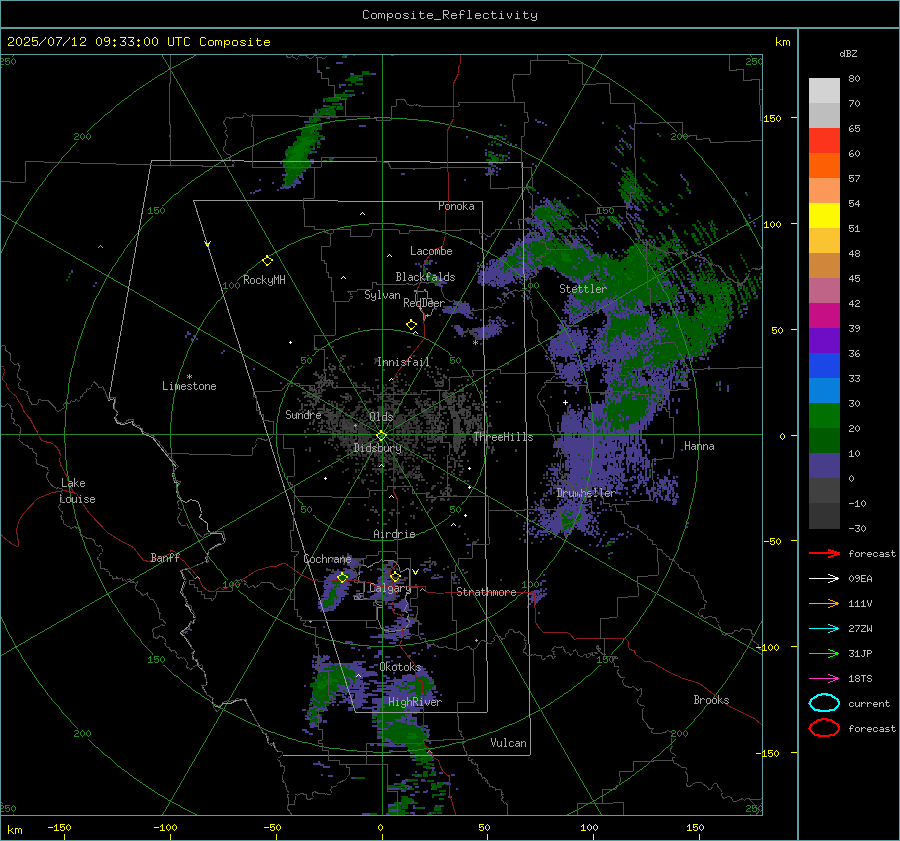900x841 pixels.
Task: Click the Vulcan city label
Action: [x=508, y=743]
